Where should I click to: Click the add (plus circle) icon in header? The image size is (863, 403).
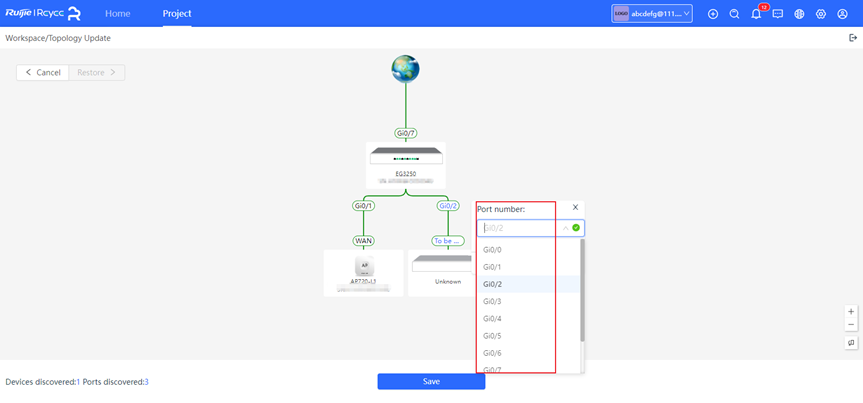[713, 14]
